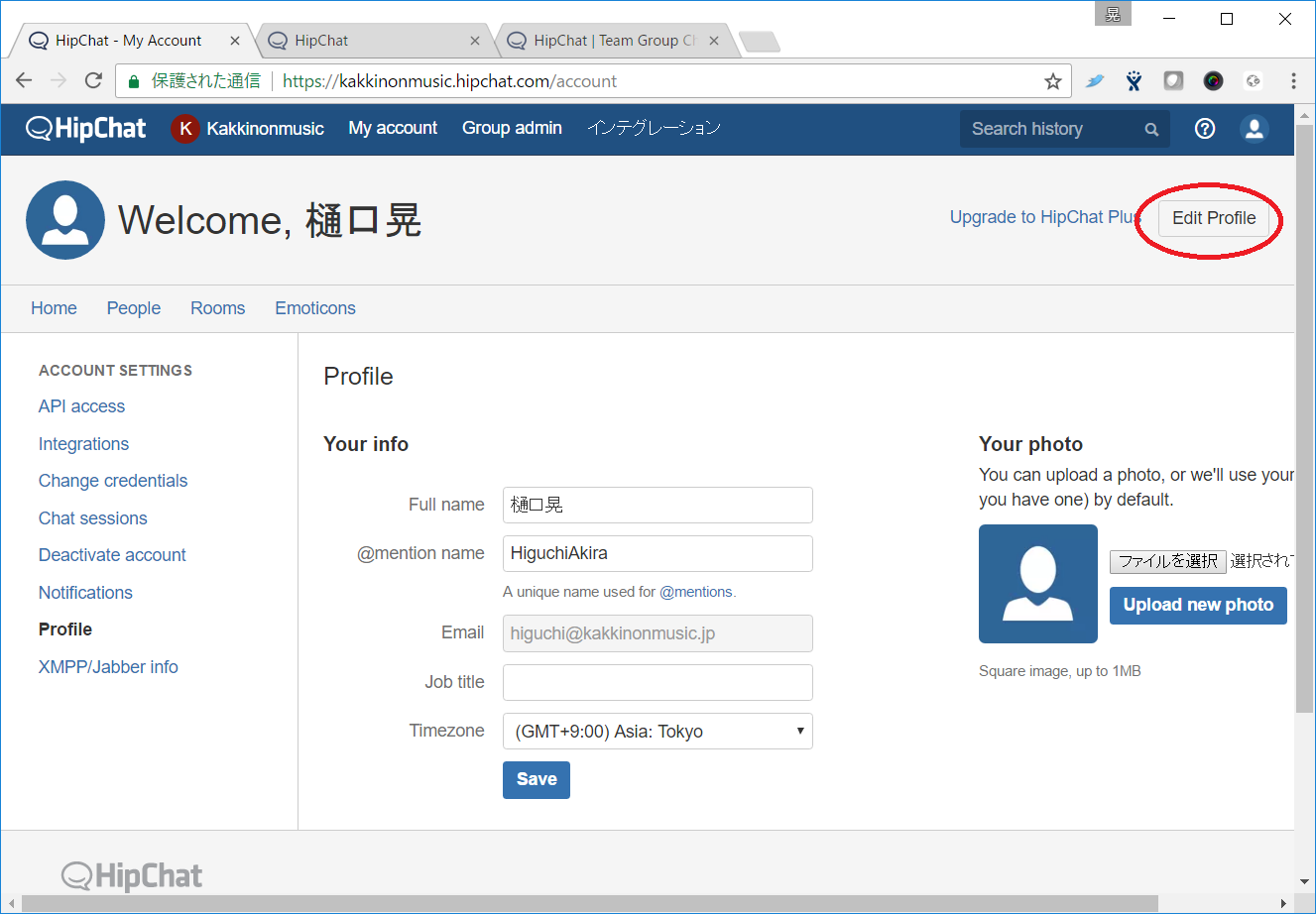Viewport: 1316px width, 914px height.
Task: Click the gray square extension icon
Action: point(1173,81)
